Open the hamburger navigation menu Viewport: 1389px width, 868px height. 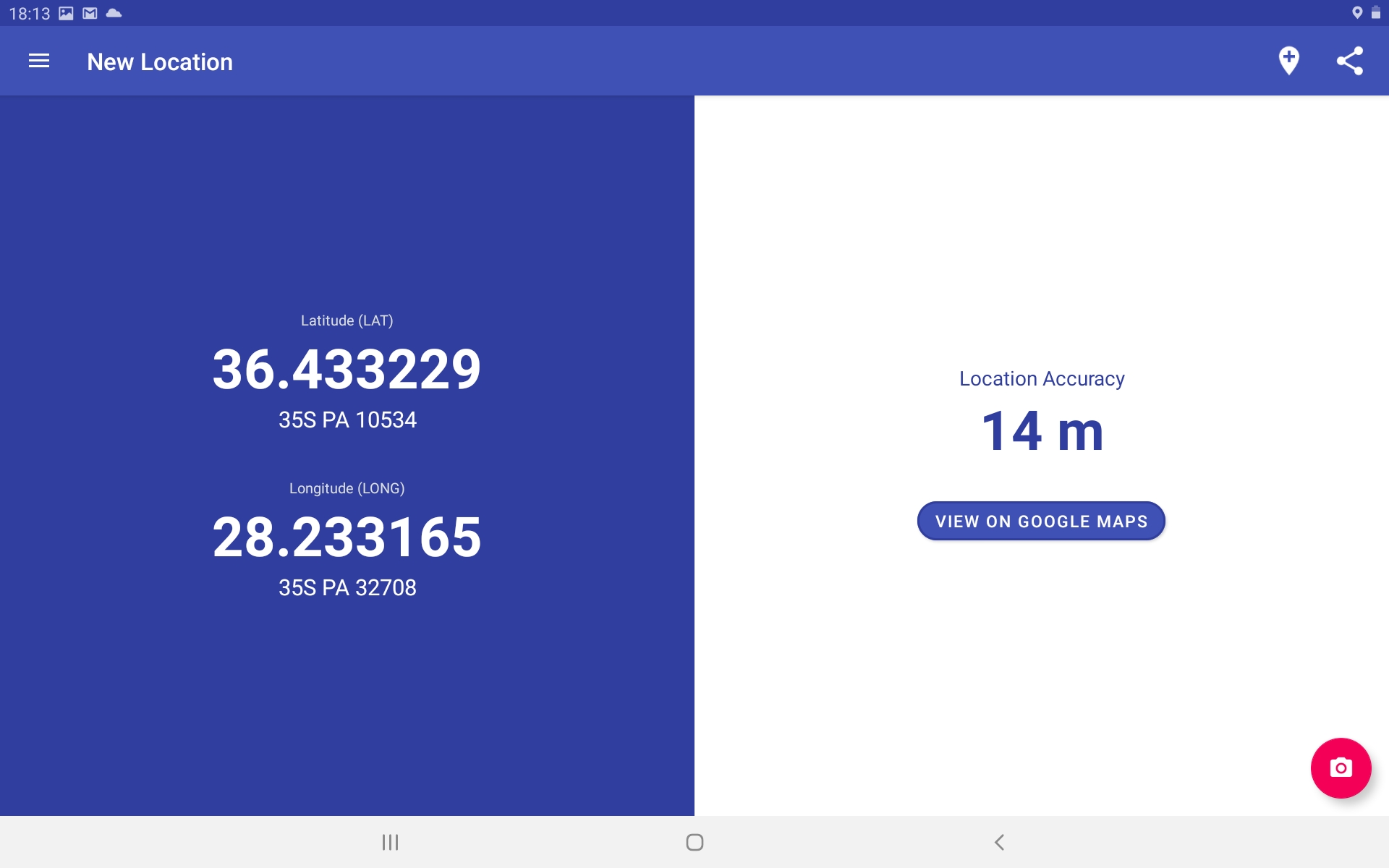click(39, 61)
